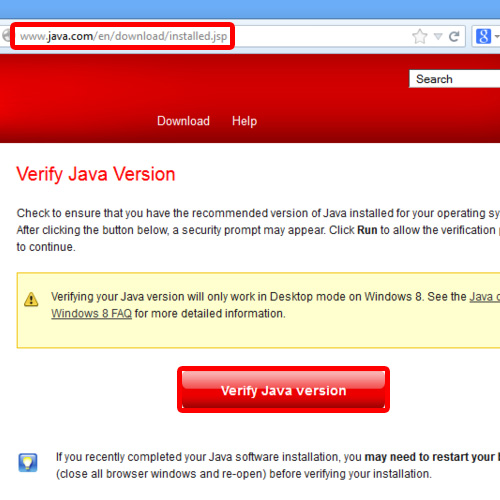
Task: Click the Google search engine icon
Action: 483,36
